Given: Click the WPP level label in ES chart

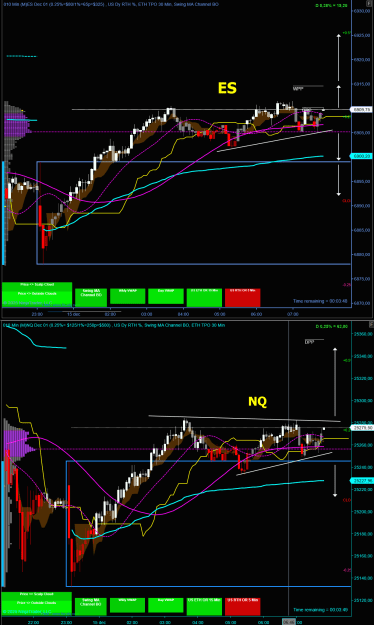Looking at the screenshot, I should click(x=298, y=88).
